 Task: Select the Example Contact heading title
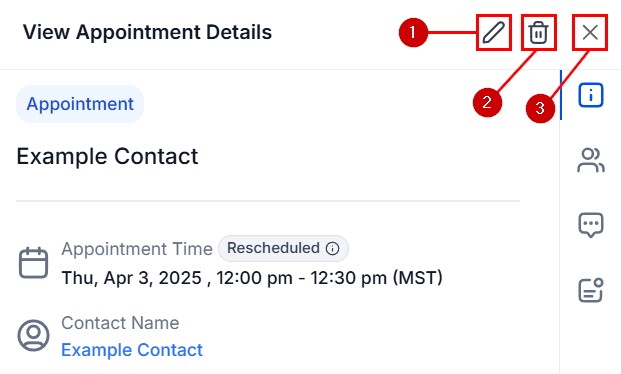(x=107, y=156)
